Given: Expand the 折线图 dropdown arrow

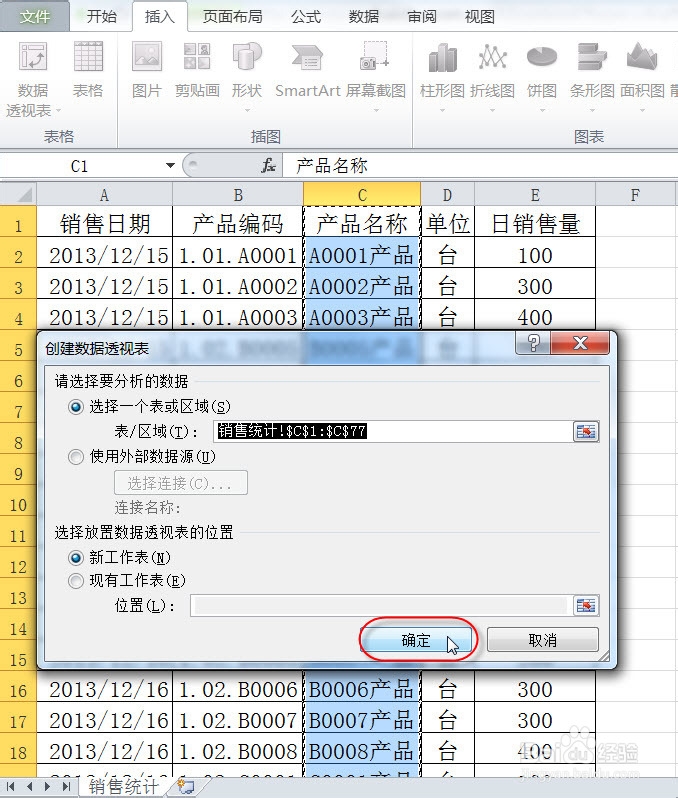Looking at the screenshot, I should pos(492,110).
